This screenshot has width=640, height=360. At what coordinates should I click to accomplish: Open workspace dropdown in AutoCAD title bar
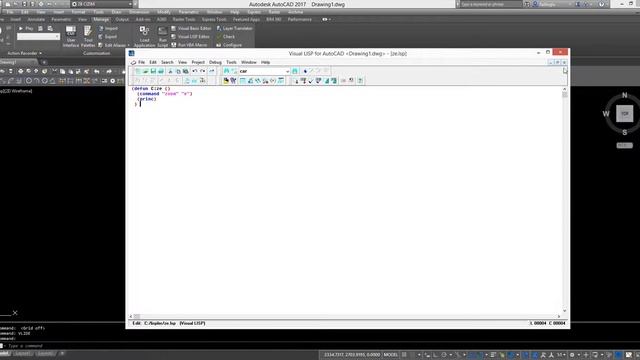click(x=130, y=4)
